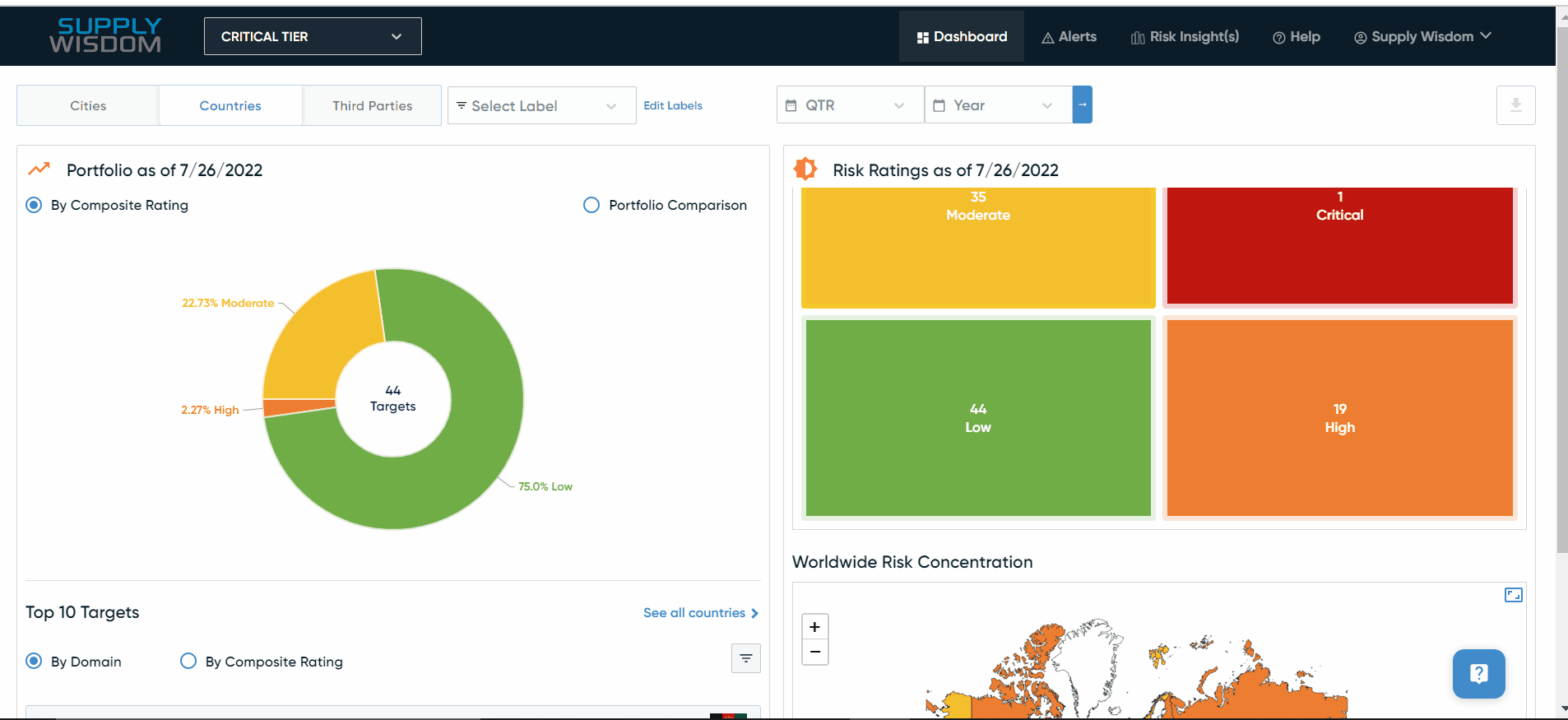Expand the map to fullscreen
Viewport: 1568px width, 720px height.
tap(1513, 595)
